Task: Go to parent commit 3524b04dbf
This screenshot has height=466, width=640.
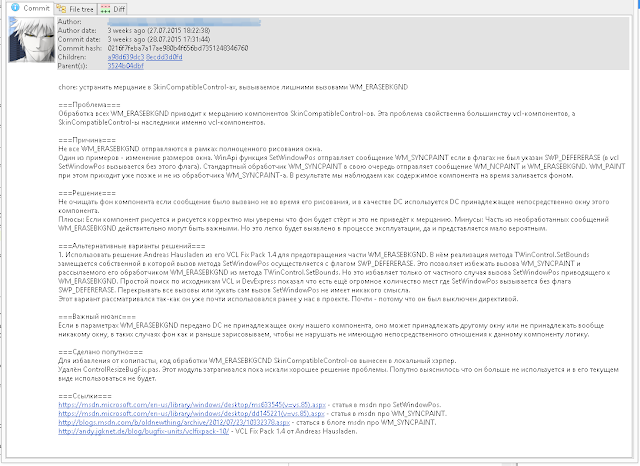Action: point(126,66)
